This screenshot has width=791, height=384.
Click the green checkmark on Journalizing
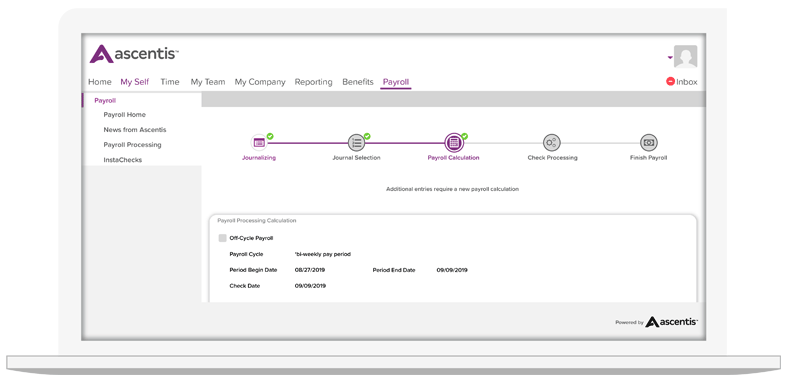click(270, 136)
